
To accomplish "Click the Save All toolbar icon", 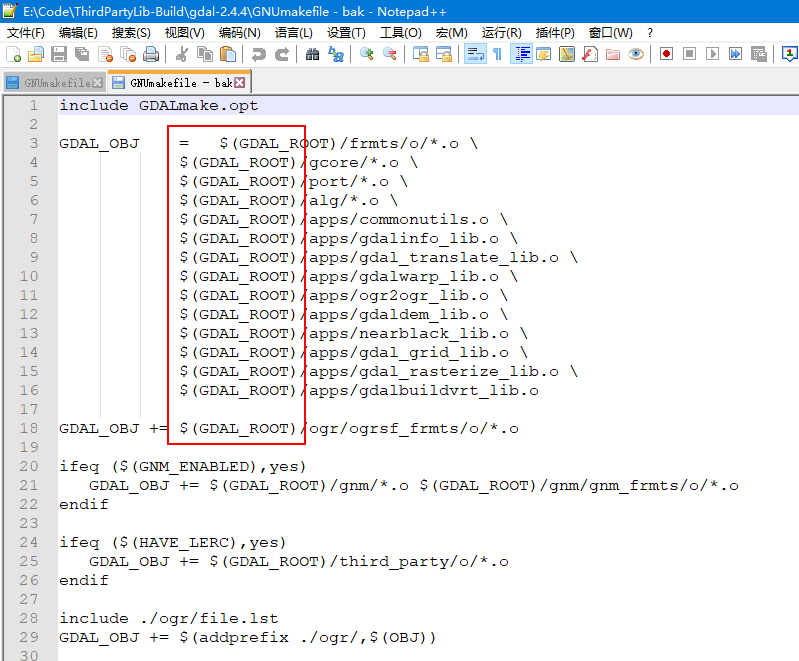I will [x=82, y=54].
